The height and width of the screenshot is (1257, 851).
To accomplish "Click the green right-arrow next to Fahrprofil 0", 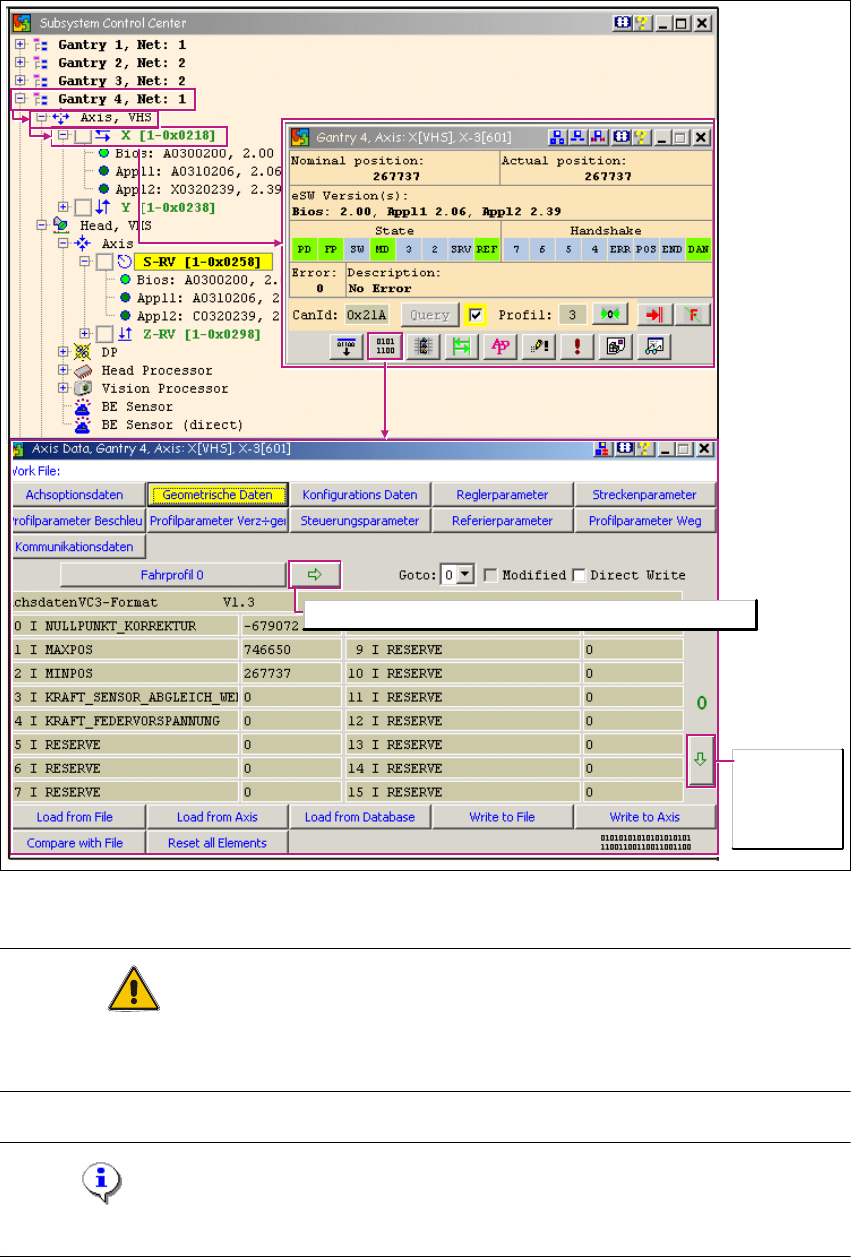I will pyautogui.click(x=315, y=574).
